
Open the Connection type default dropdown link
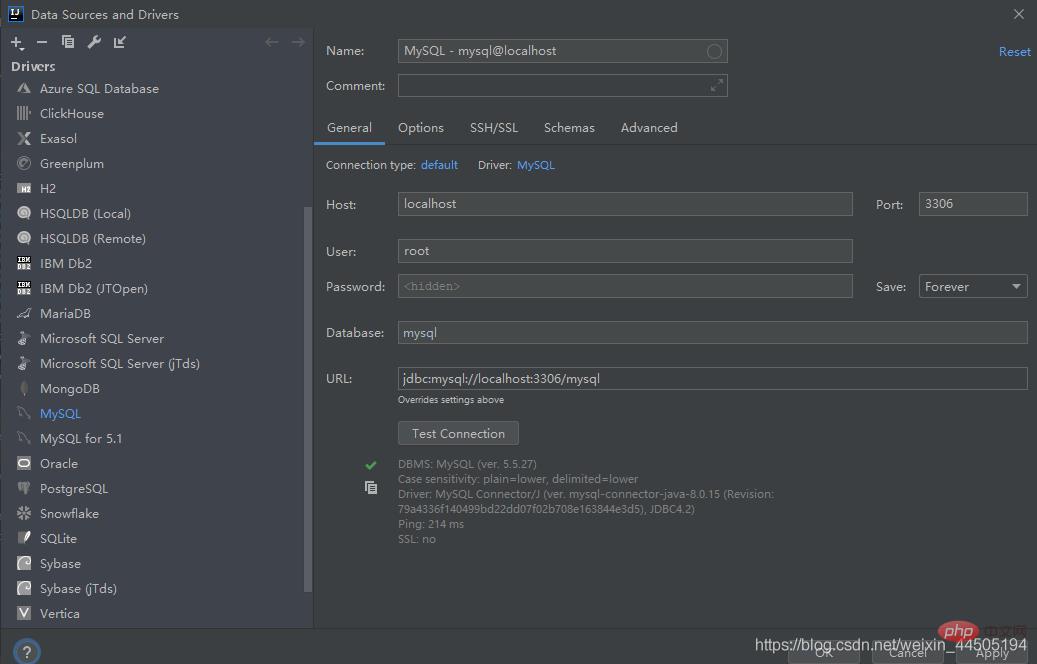pos(439,165)
